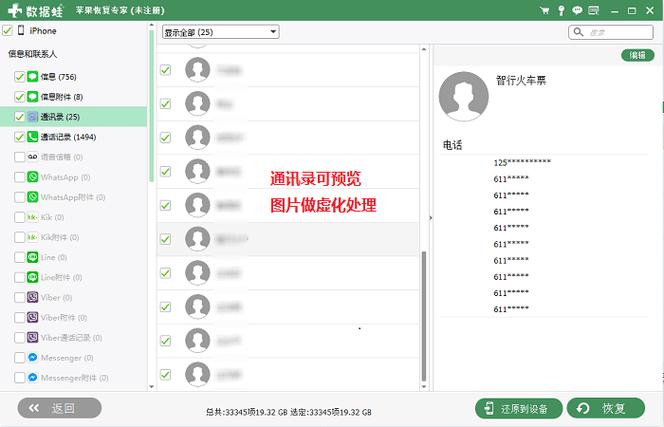Click the 返回 back button

click(59, 408)
